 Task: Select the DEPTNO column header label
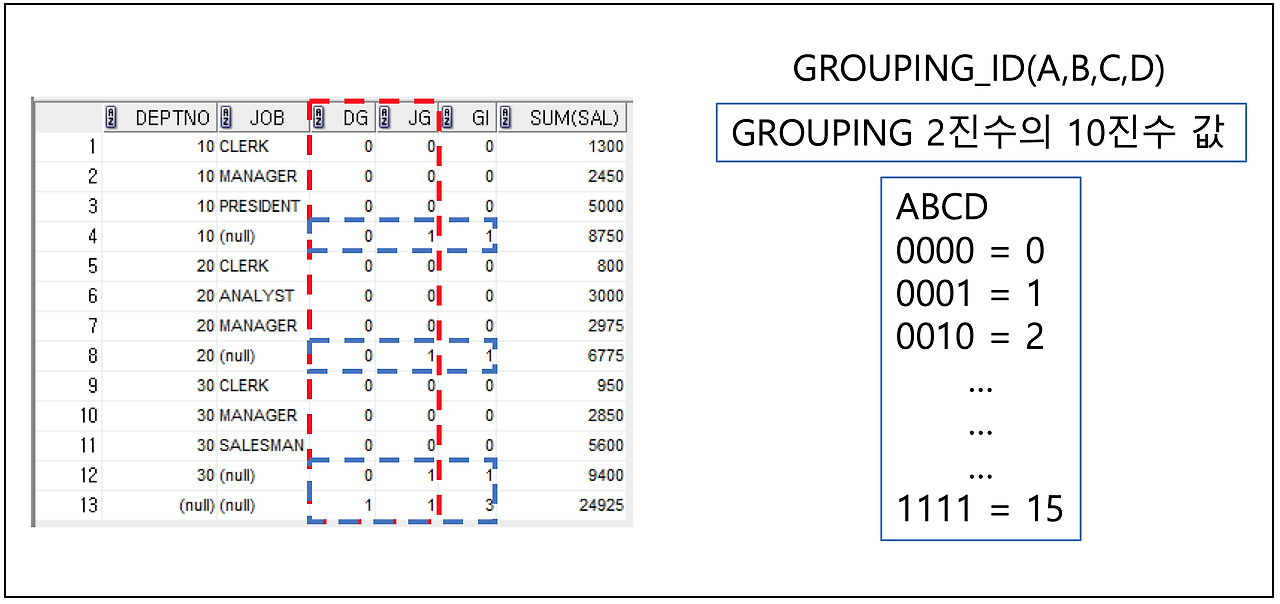173,118
